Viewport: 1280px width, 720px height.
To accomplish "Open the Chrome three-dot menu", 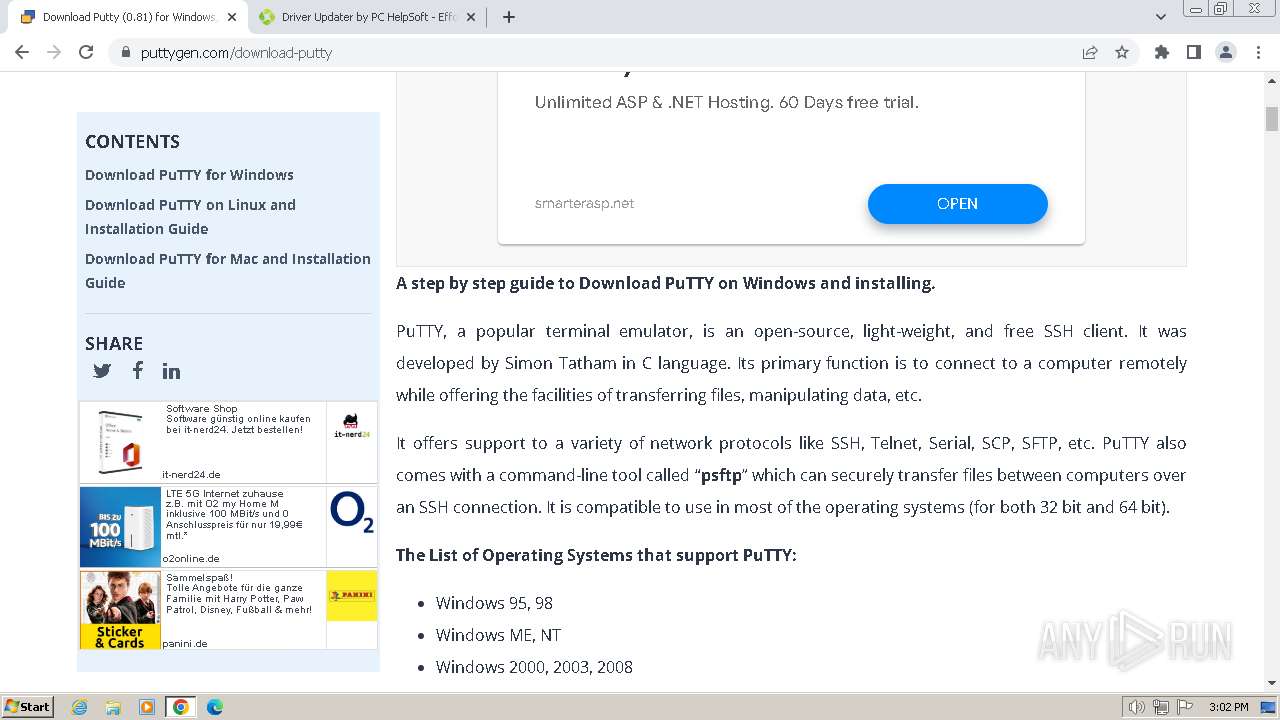I will coord(1257,52).
